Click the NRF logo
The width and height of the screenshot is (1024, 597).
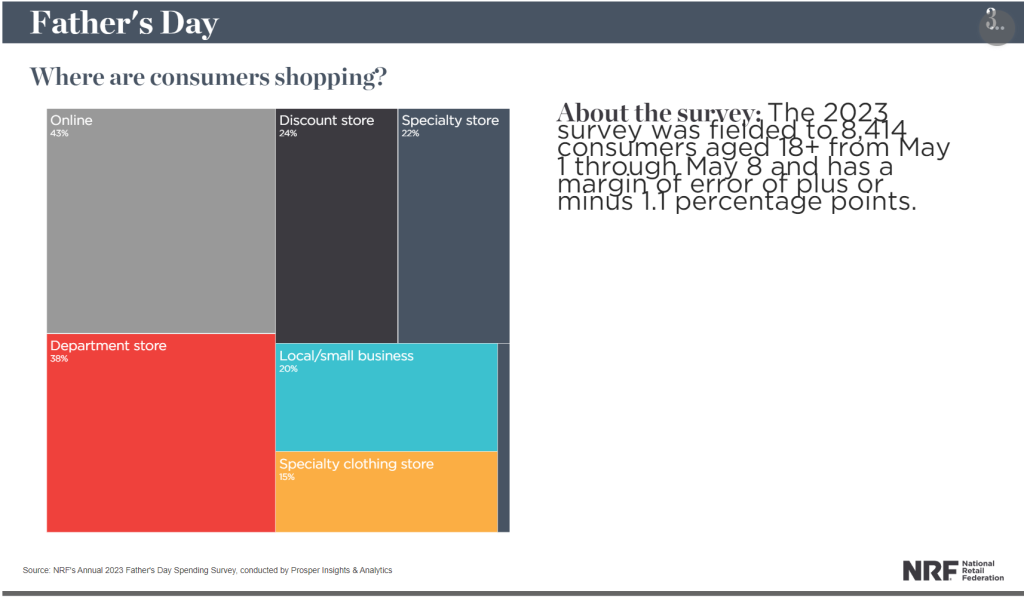tap(953, 570)
